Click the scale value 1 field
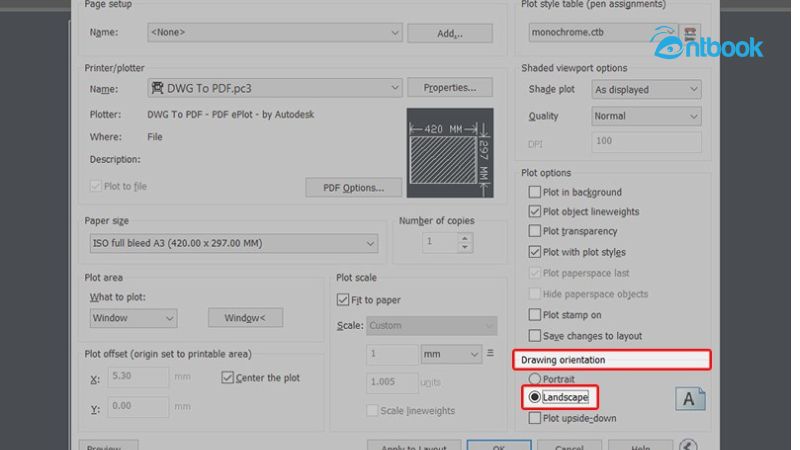 coord(392,354)
